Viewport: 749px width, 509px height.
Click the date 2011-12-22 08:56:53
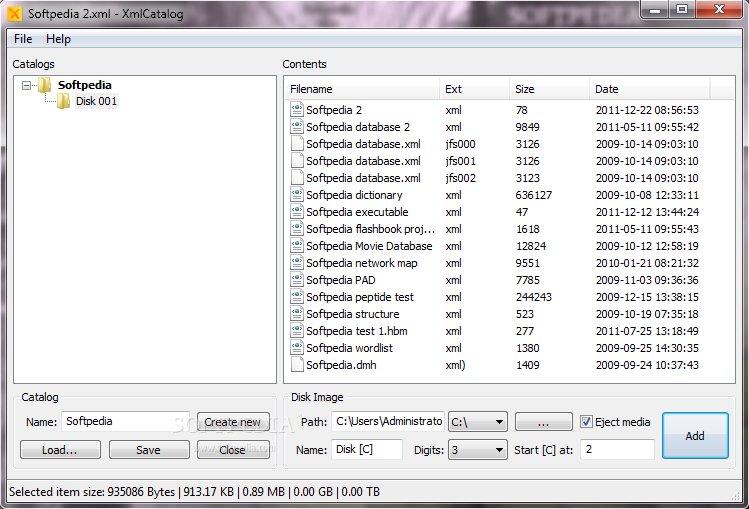point(647,110)
